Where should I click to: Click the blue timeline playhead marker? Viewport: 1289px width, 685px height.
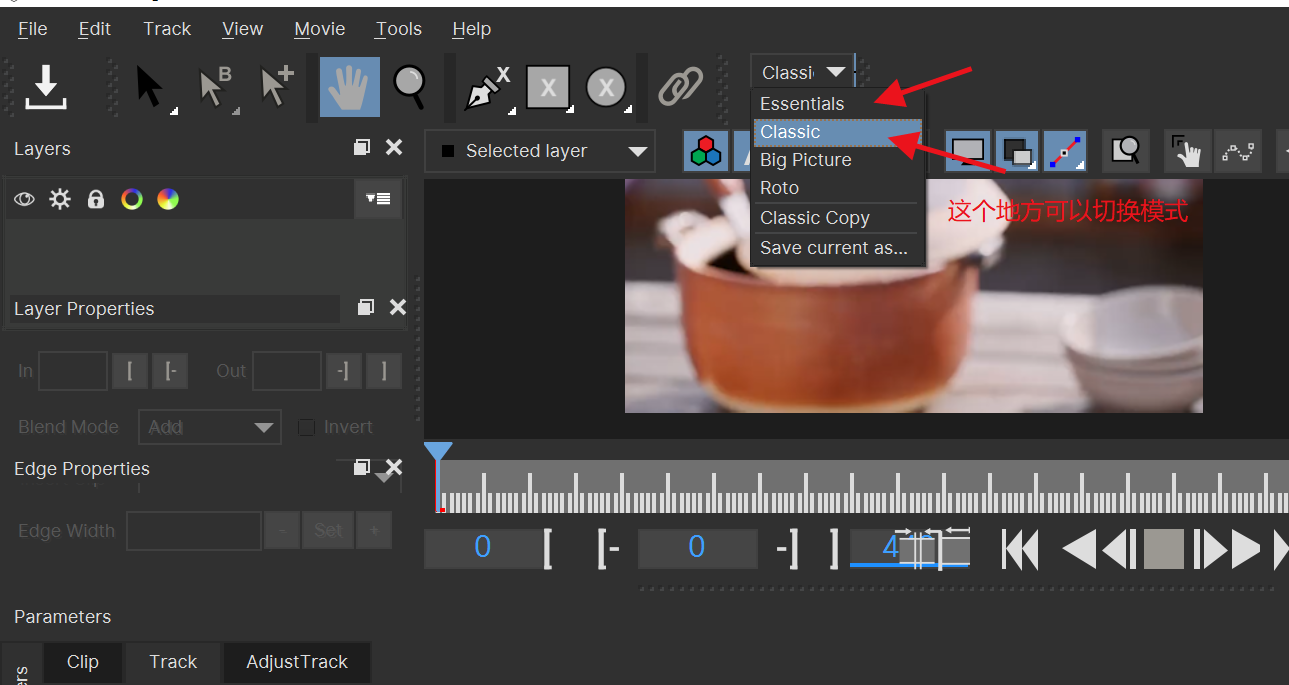437,452
